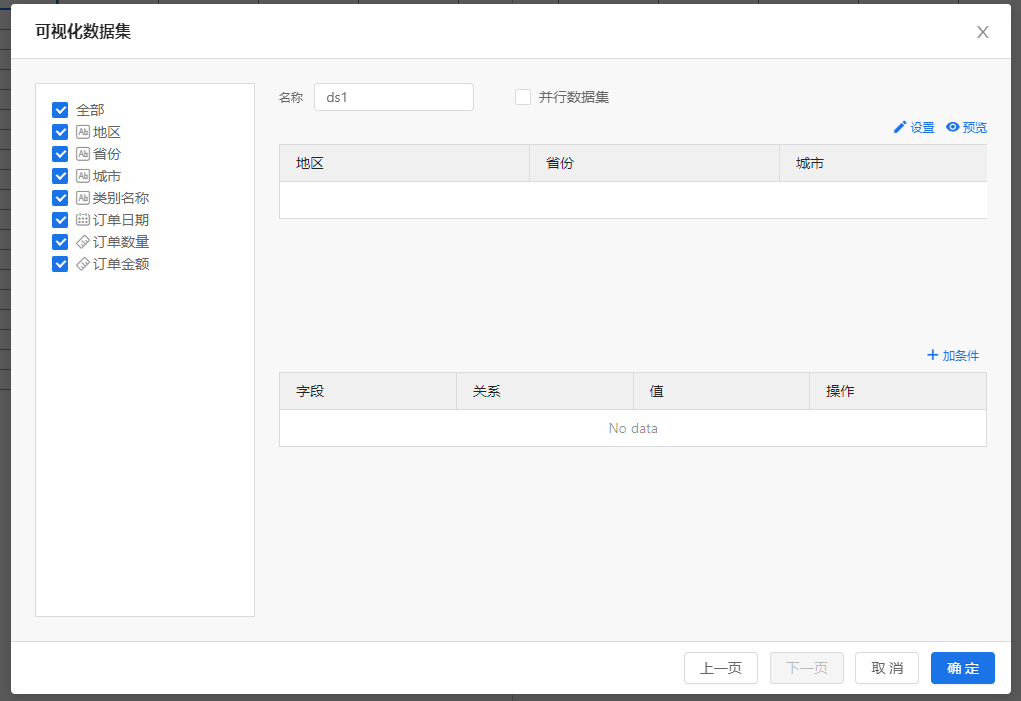
Task: Click the calendar icon beside 订单日期
Action: [x=83, y=220]
